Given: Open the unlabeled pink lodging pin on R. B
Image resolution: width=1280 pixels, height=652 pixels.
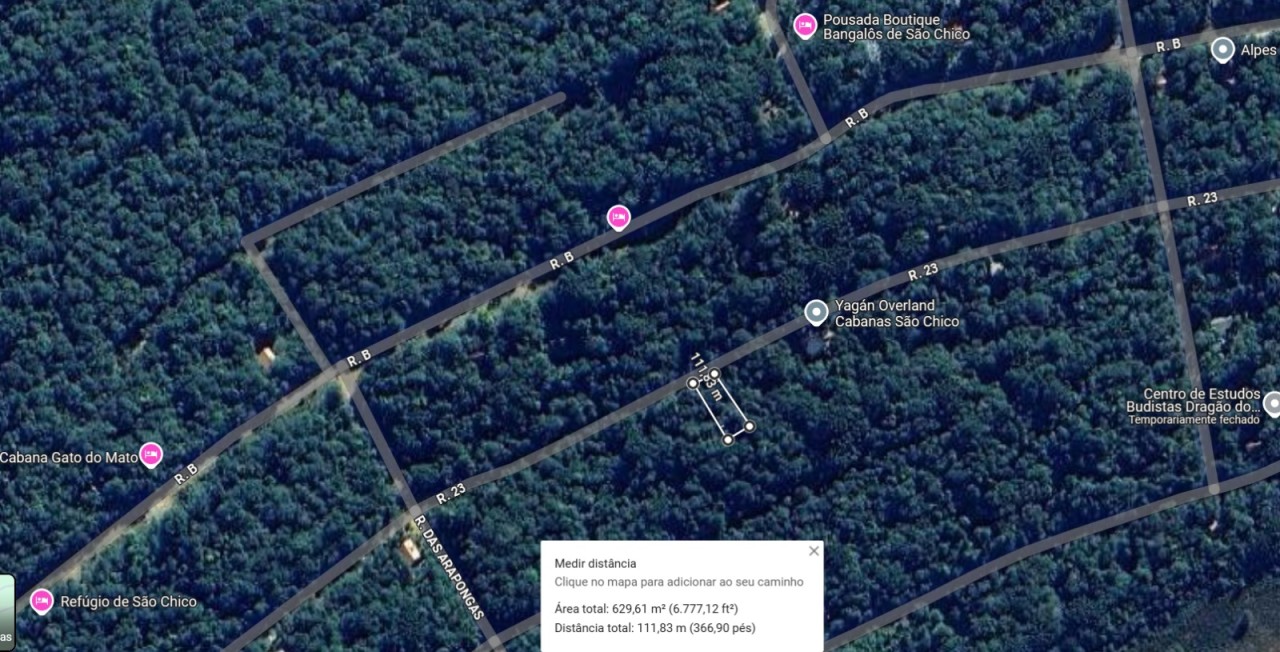Looking at the screenshot, I should pos(619,217).
